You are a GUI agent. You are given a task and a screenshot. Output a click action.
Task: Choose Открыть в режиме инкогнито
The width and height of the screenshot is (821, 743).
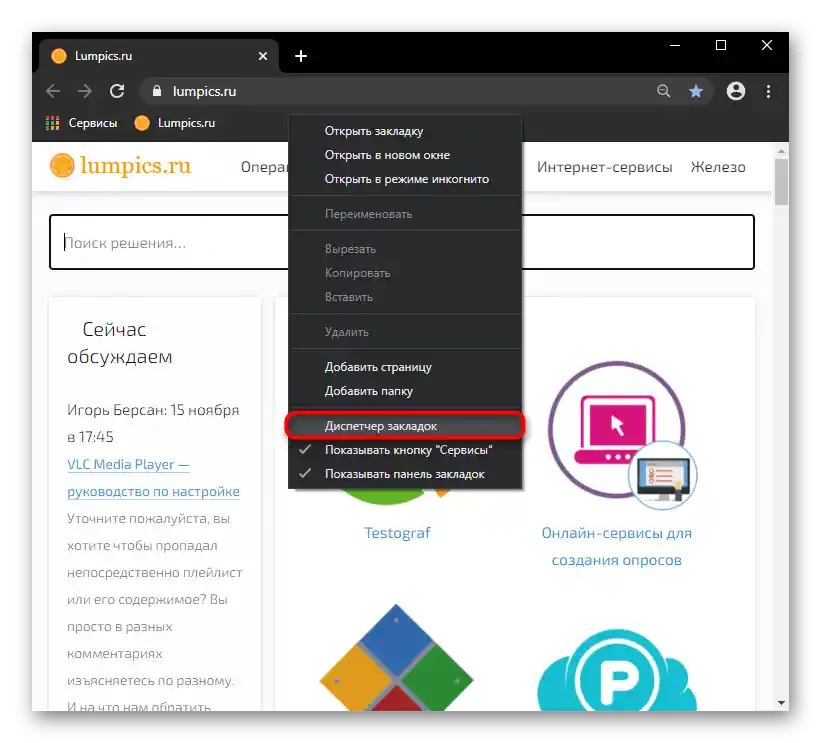(405, 179)
